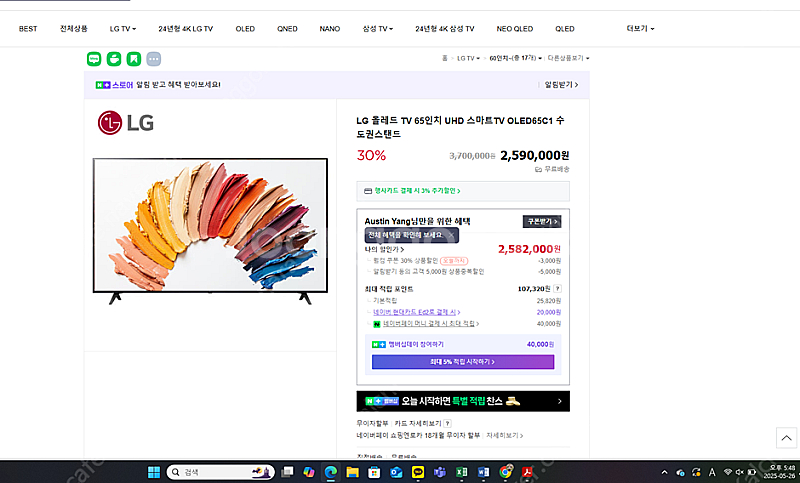This screenshot has height=483, width=800.
Task: Click the taskbar 검색 search box
Action: (220, 472)
